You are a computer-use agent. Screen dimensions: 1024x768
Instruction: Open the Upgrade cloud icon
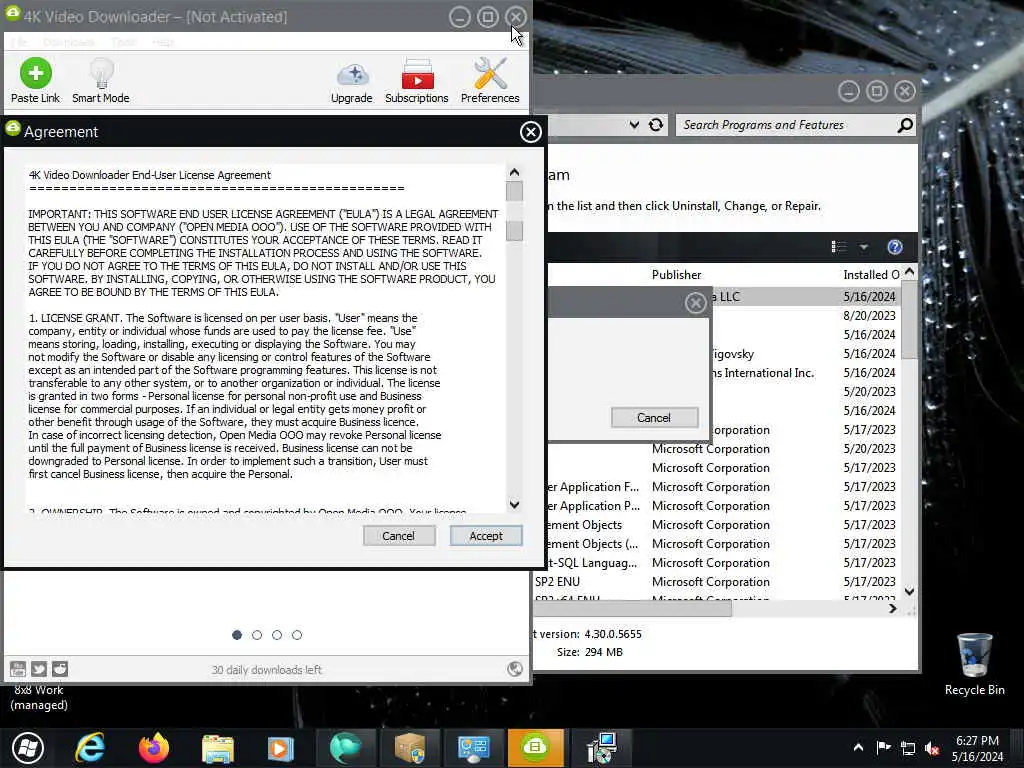pyautogui.click(x=353, y=75)
